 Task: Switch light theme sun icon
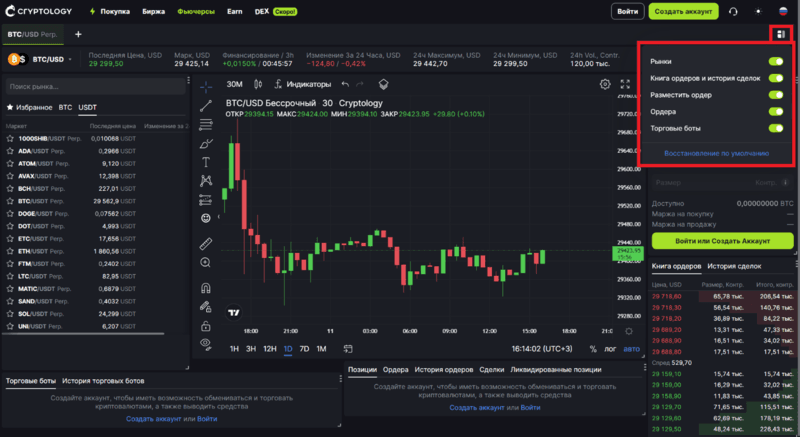[758, 11]
